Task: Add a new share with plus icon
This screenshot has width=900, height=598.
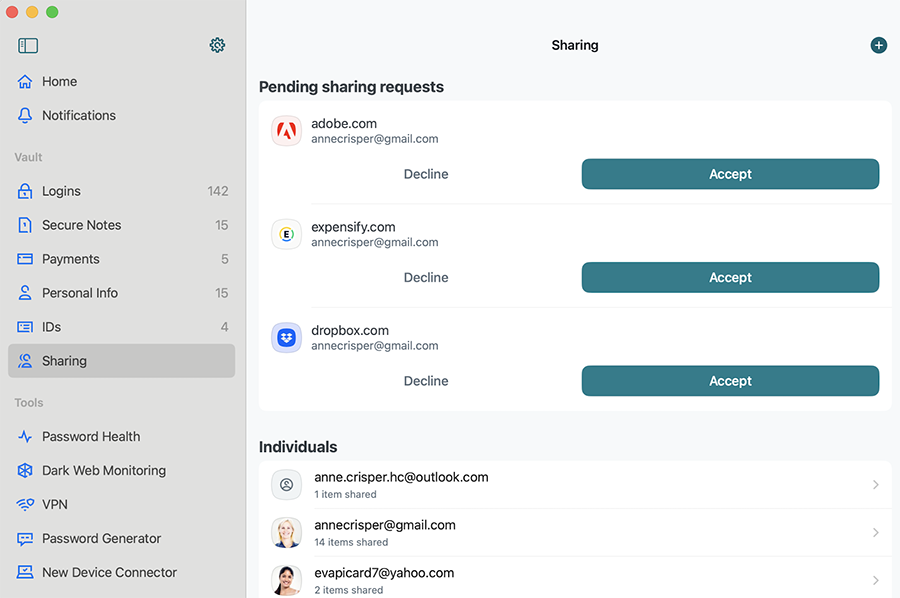Action: pos(878,45)
